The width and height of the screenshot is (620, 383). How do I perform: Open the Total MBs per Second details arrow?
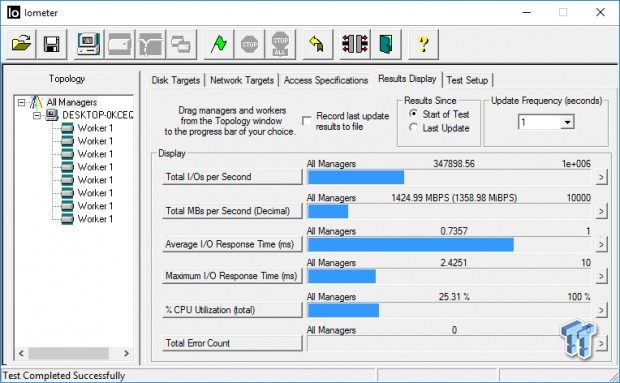[601, 211]
